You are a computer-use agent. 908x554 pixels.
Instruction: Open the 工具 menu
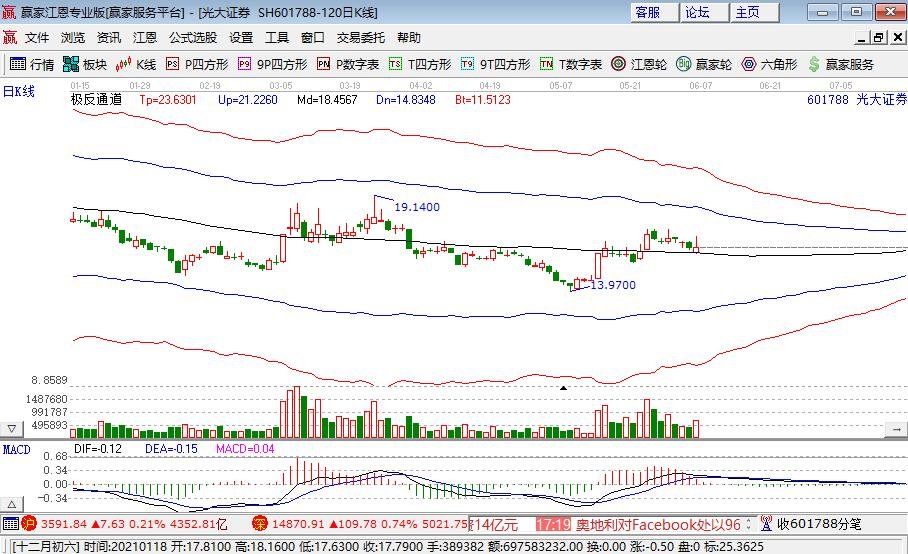(x=277, y=38)
